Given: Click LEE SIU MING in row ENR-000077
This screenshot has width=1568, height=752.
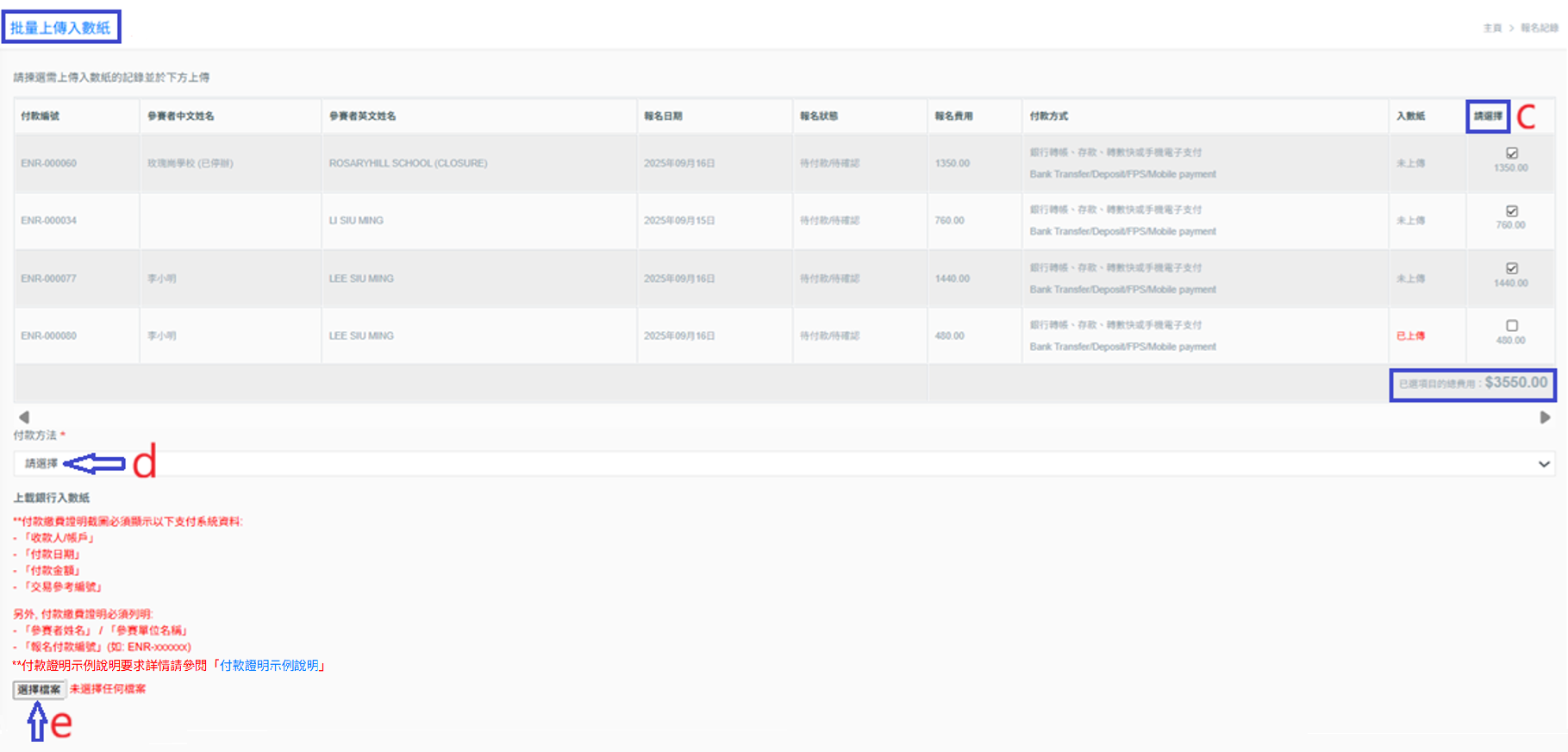Looking at the screenshot, I should [361, 279].
